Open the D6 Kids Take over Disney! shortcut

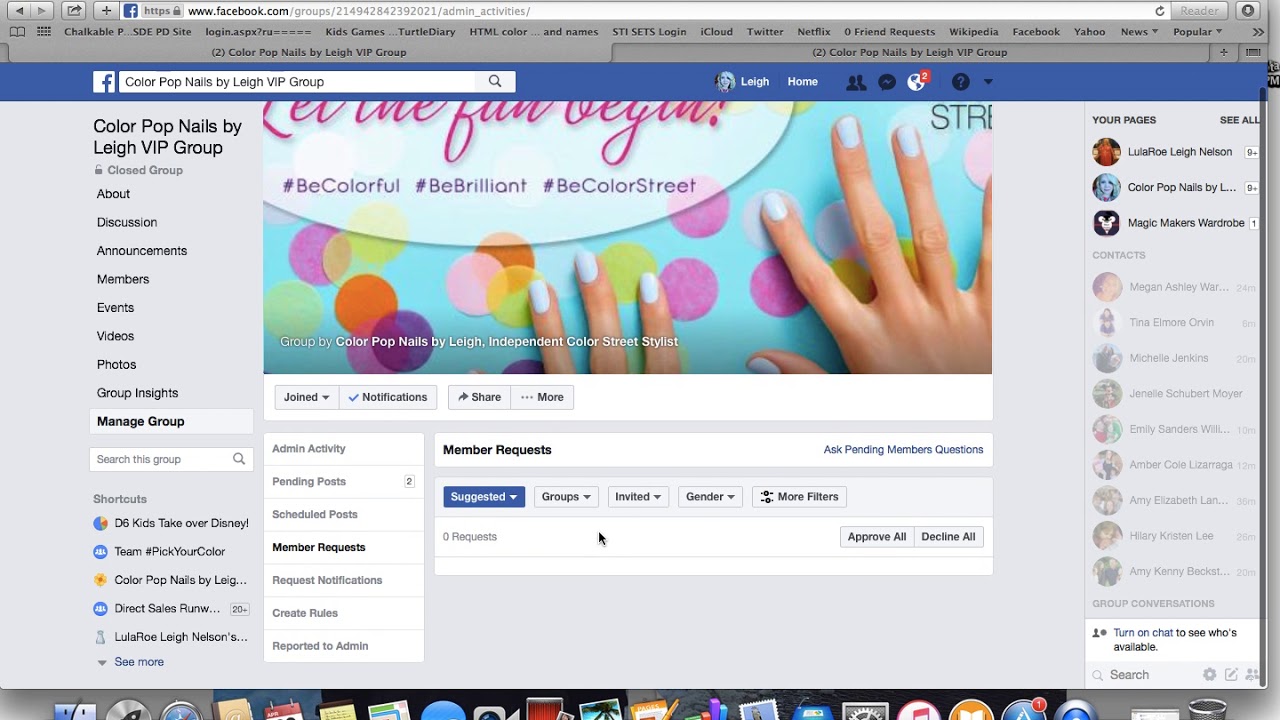[x=171, y=523]
